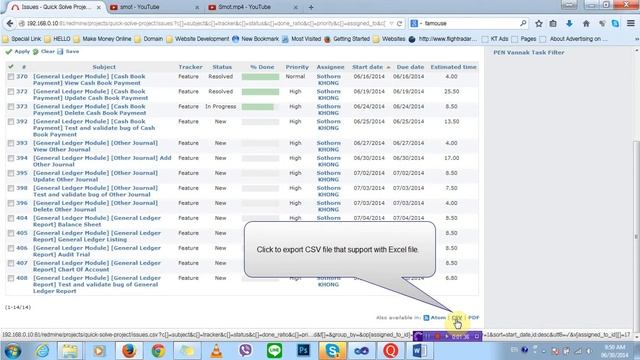The image size is (640, 360).
Task: Open the Most Visited bookmark menu
Action: [x=301, y=39]
